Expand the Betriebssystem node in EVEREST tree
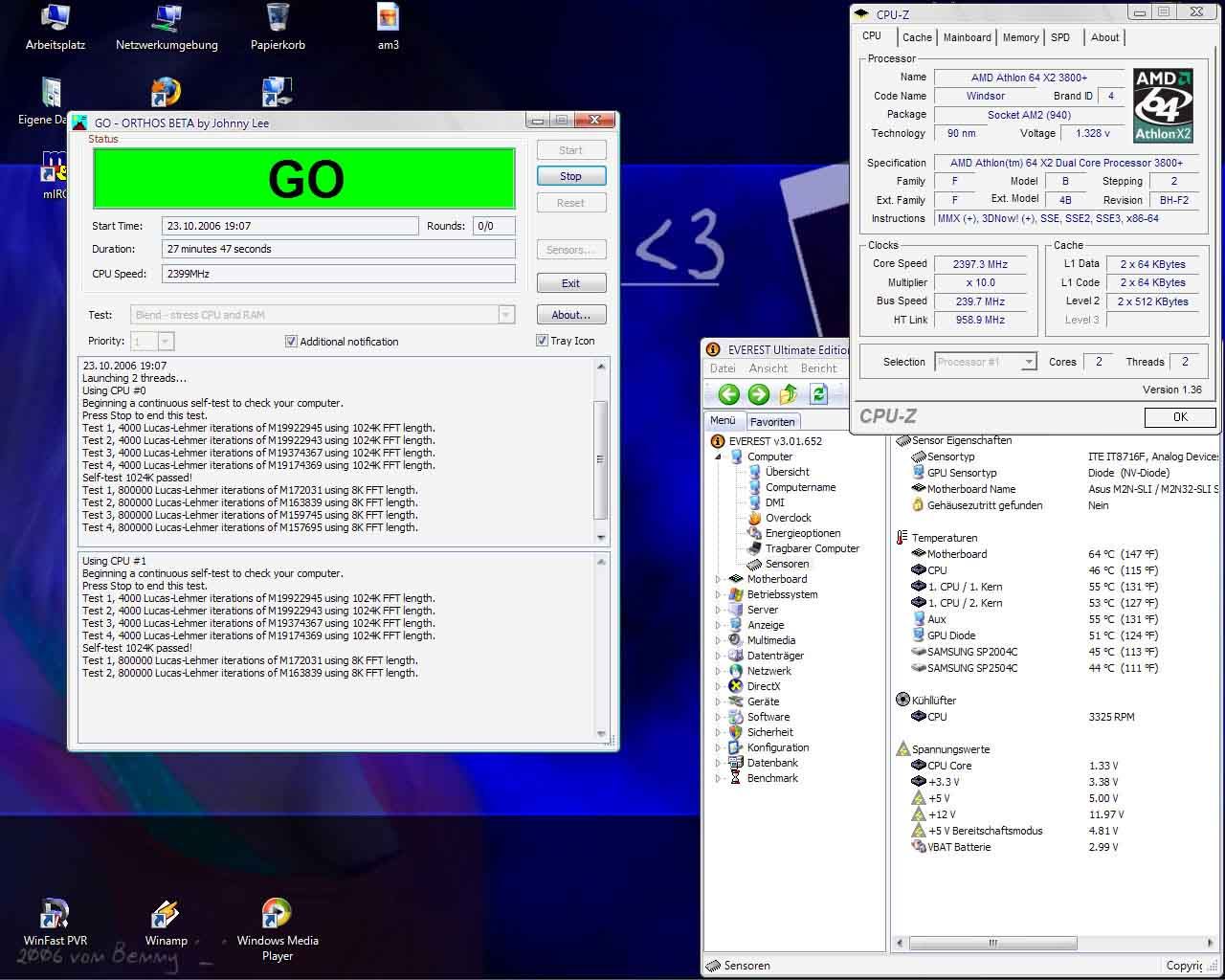 pos(718,594)
